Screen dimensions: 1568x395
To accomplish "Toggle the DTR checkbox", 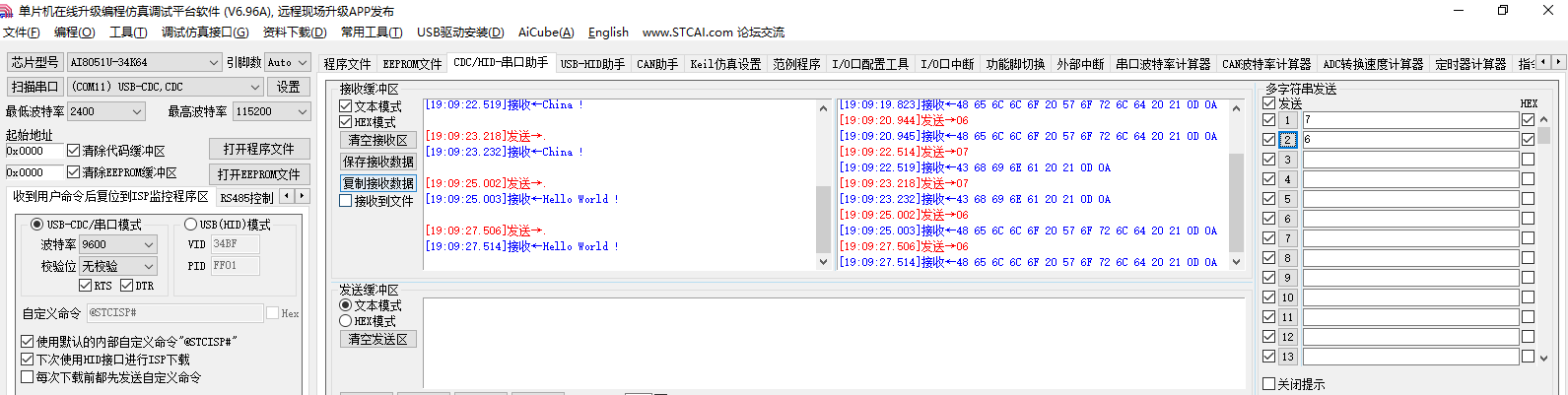I will 126,286.
